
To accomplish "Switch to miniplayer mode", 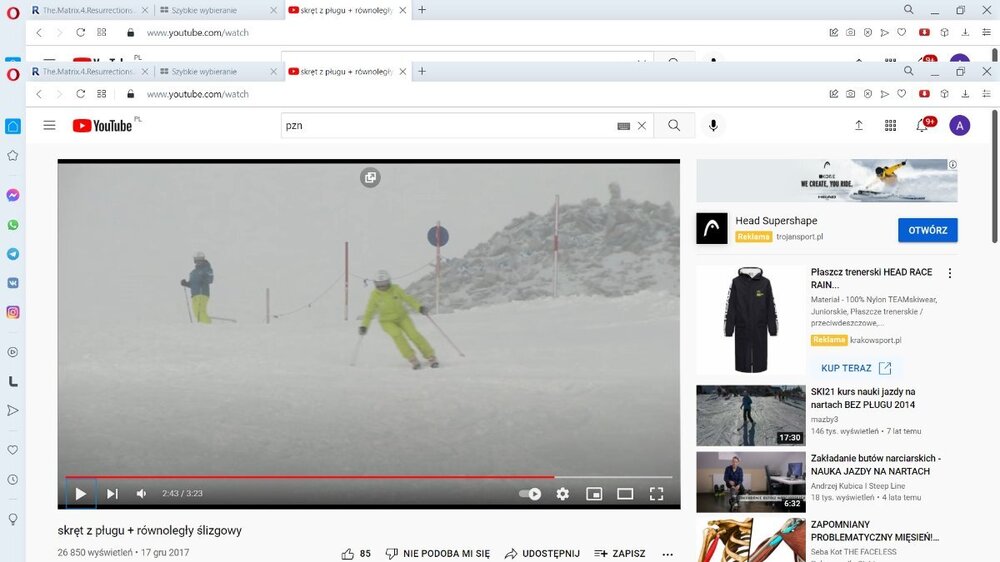I will click(594, 494).
